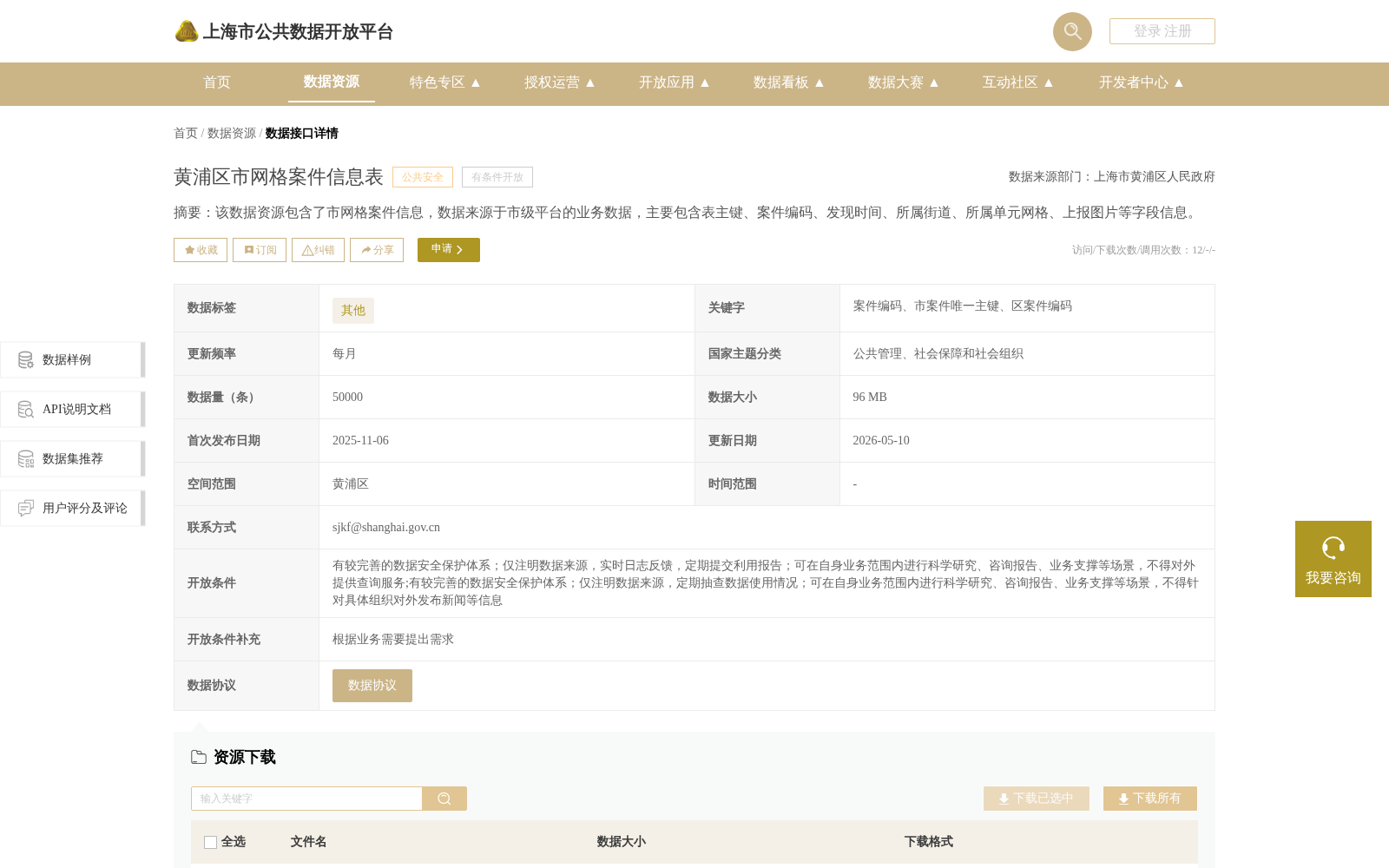Click the 申请 apply button
The height and width of the screenshot is (868, 1389).
[449, 250]
